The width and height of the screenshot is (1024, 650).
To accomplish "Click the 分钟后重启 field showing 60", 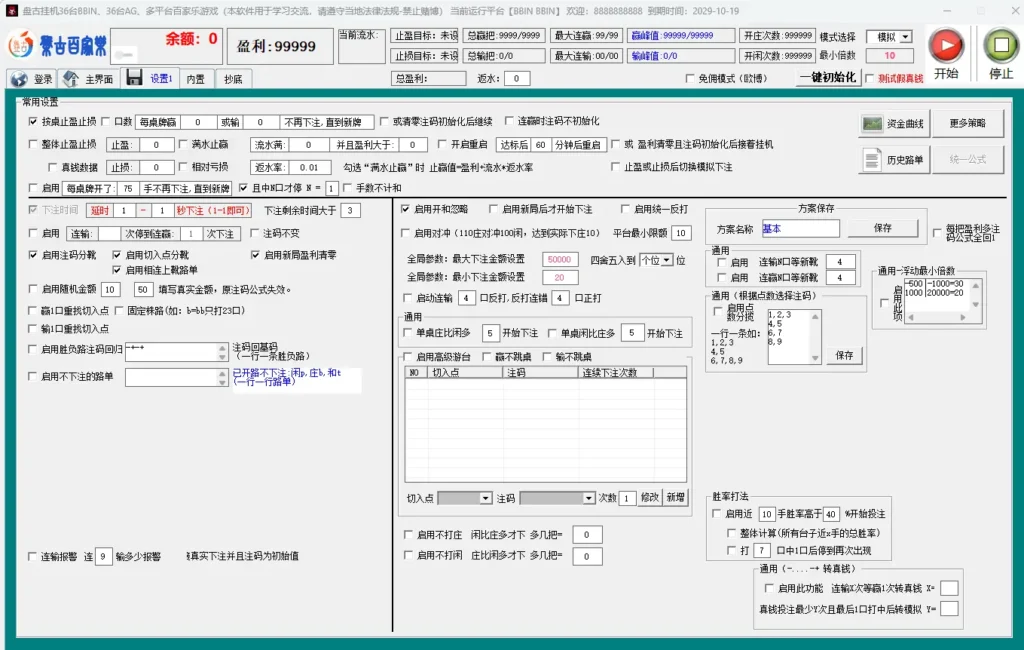I will [x=540, y=145].
